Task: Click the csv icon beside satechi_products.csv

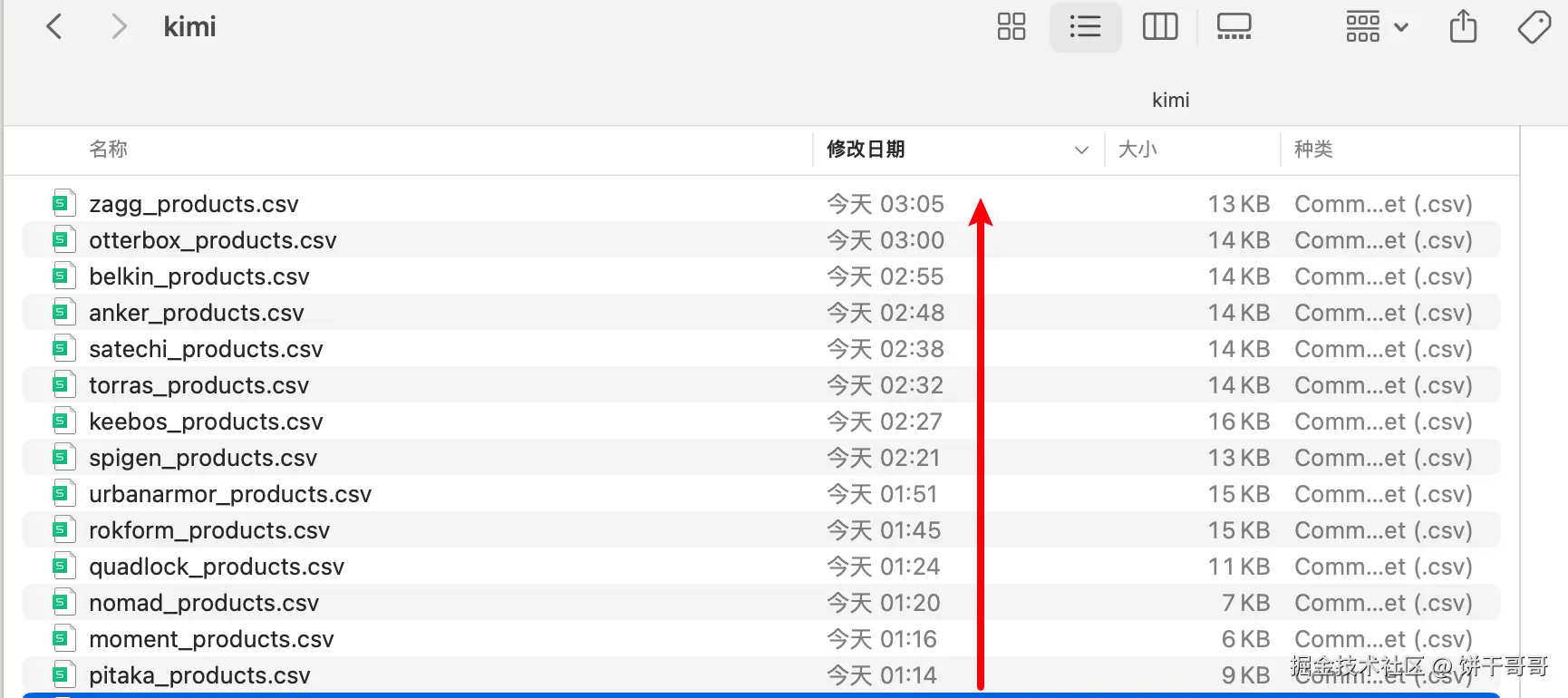Action: [63, 348]
